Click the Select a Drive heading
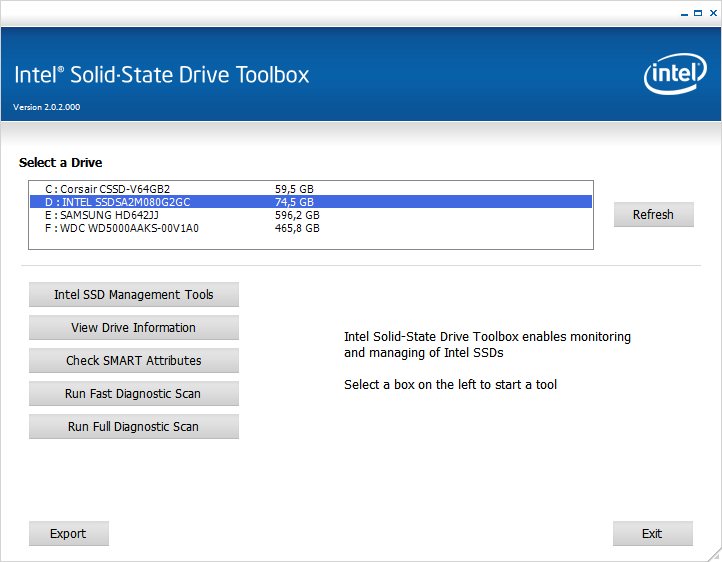 (x=60, y=162)
